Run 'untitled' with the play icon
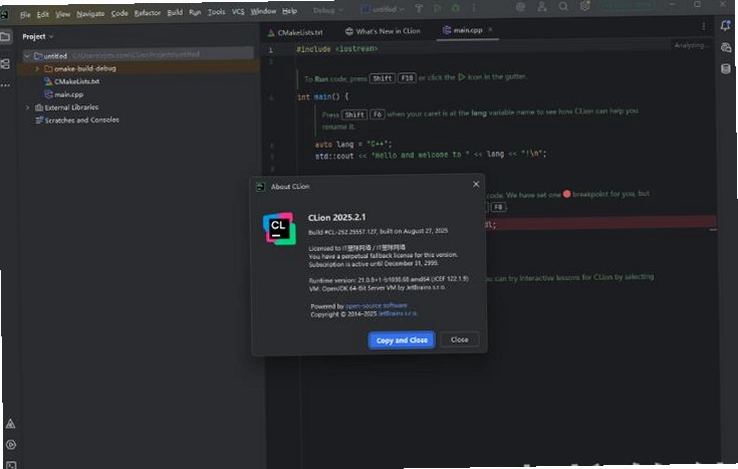Viewport: 738px width, 469px height. (437, 8)
